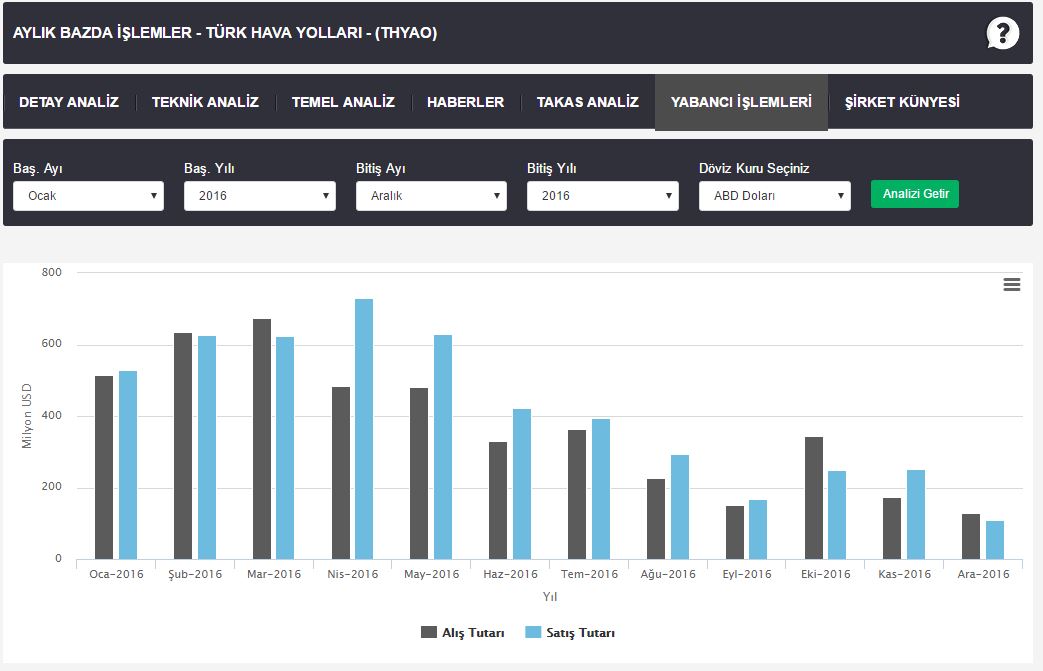
Task: Click the Eki-2016 blue Satış bar
Action: click(x=837, y=515)
